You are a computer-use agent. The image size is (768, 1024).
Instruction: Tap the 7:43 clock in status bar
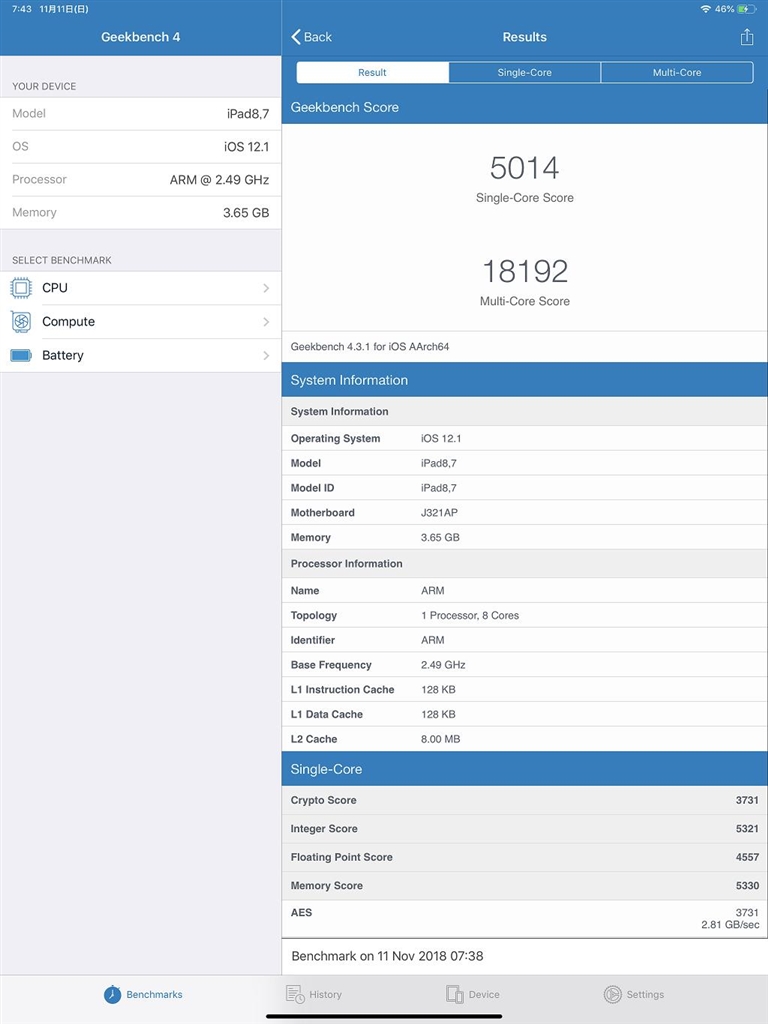coord(22,9)
